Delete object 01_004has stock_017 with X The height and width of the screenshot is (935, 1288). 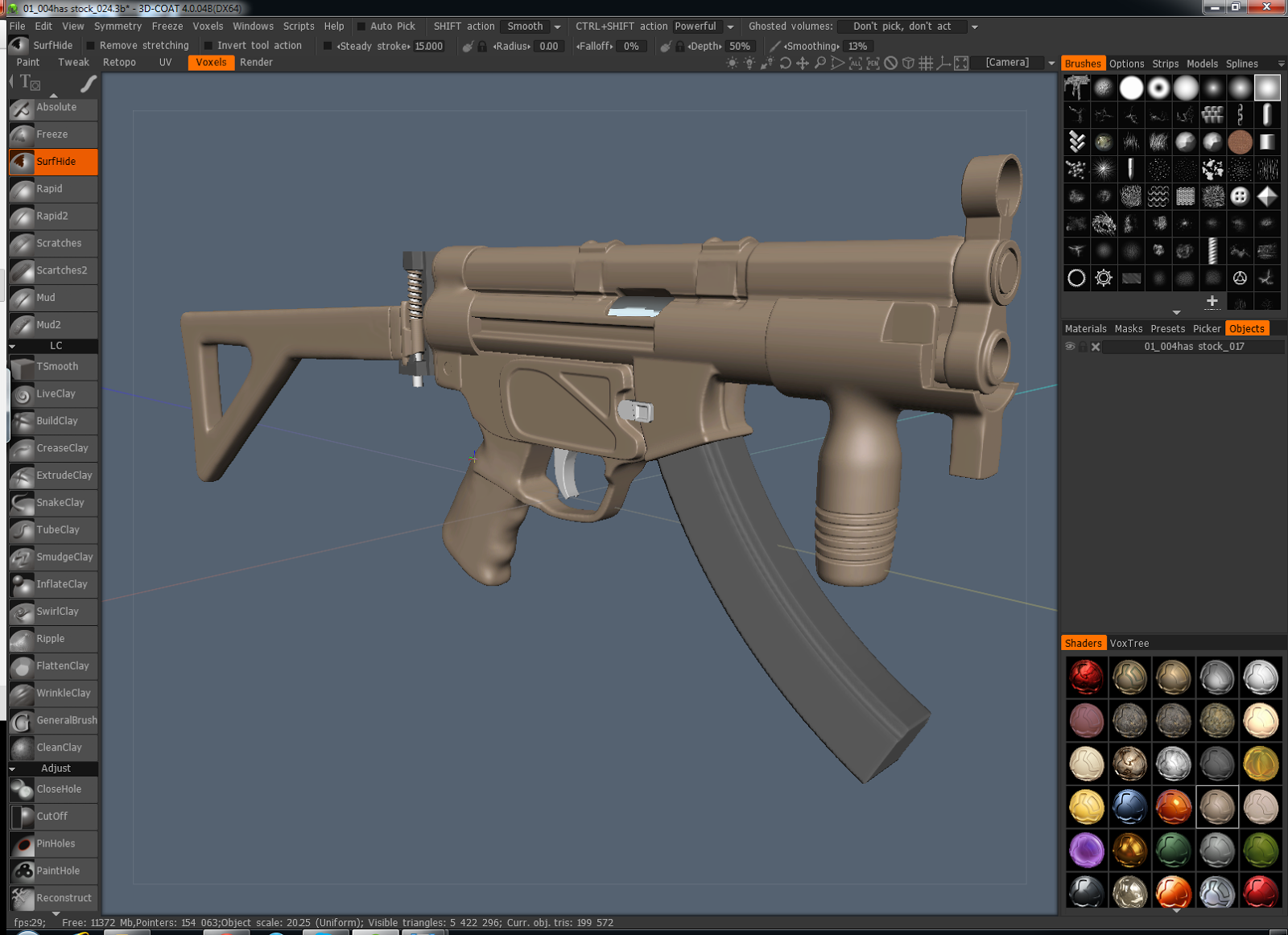point(1096,347)
